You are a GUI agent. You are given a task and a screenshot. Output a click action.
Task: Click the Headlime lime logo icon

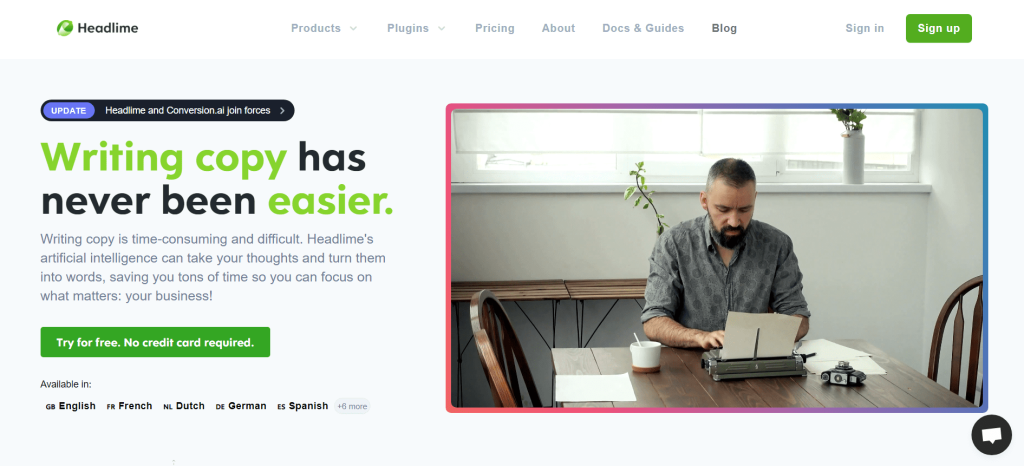pyautogui.click(x=65, y=28)
